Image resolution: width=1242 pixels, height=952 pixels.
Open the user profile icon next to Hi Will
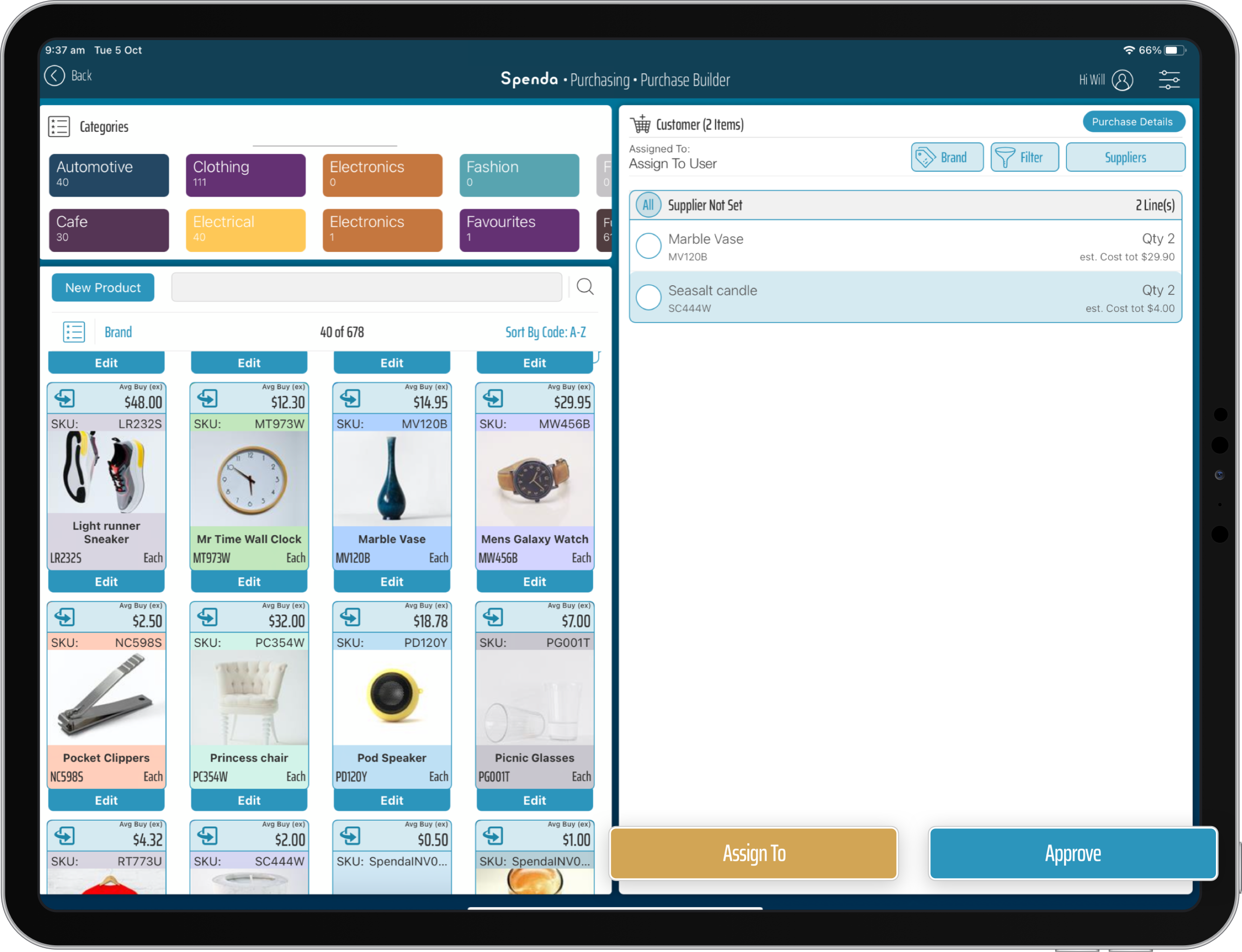click(x=1122, y=80)
